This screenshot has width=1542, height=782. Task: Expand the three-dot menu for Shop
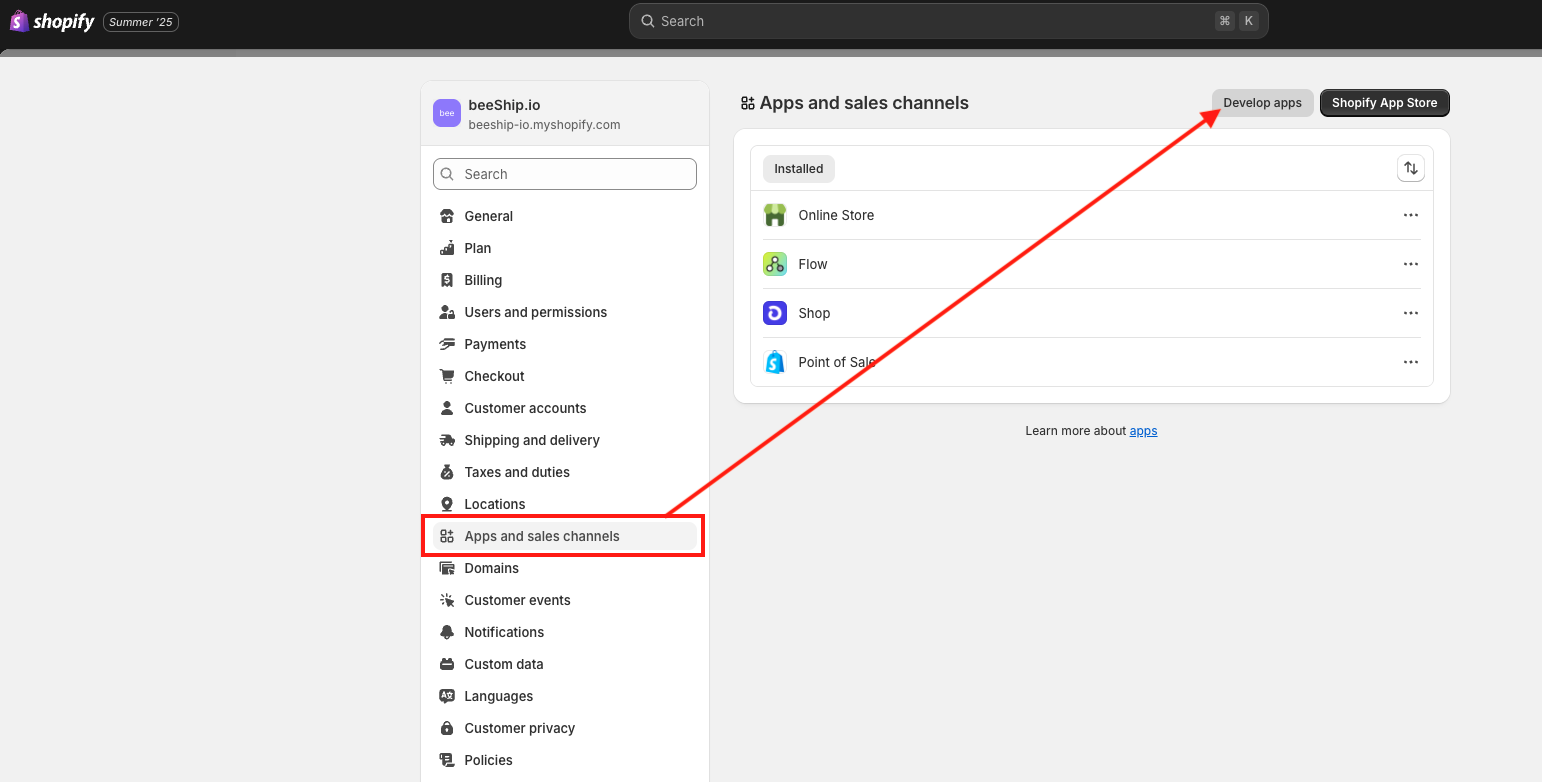[1410, 313]
